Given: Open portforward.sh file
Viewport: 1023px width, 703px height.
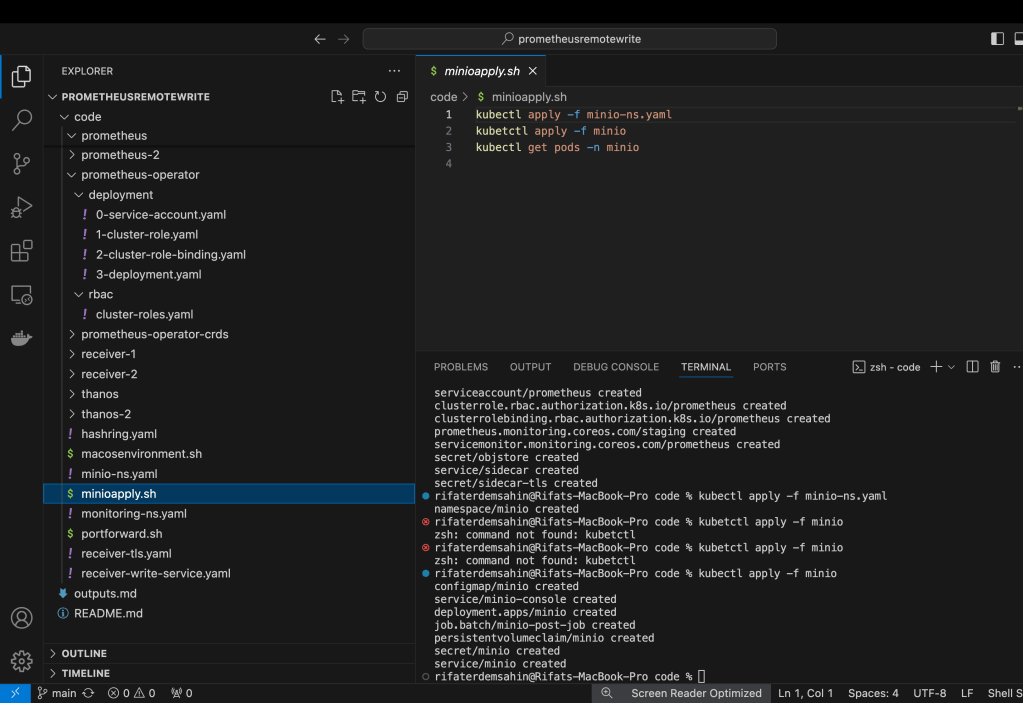Looking at the screenshot, I should (121, 534).
